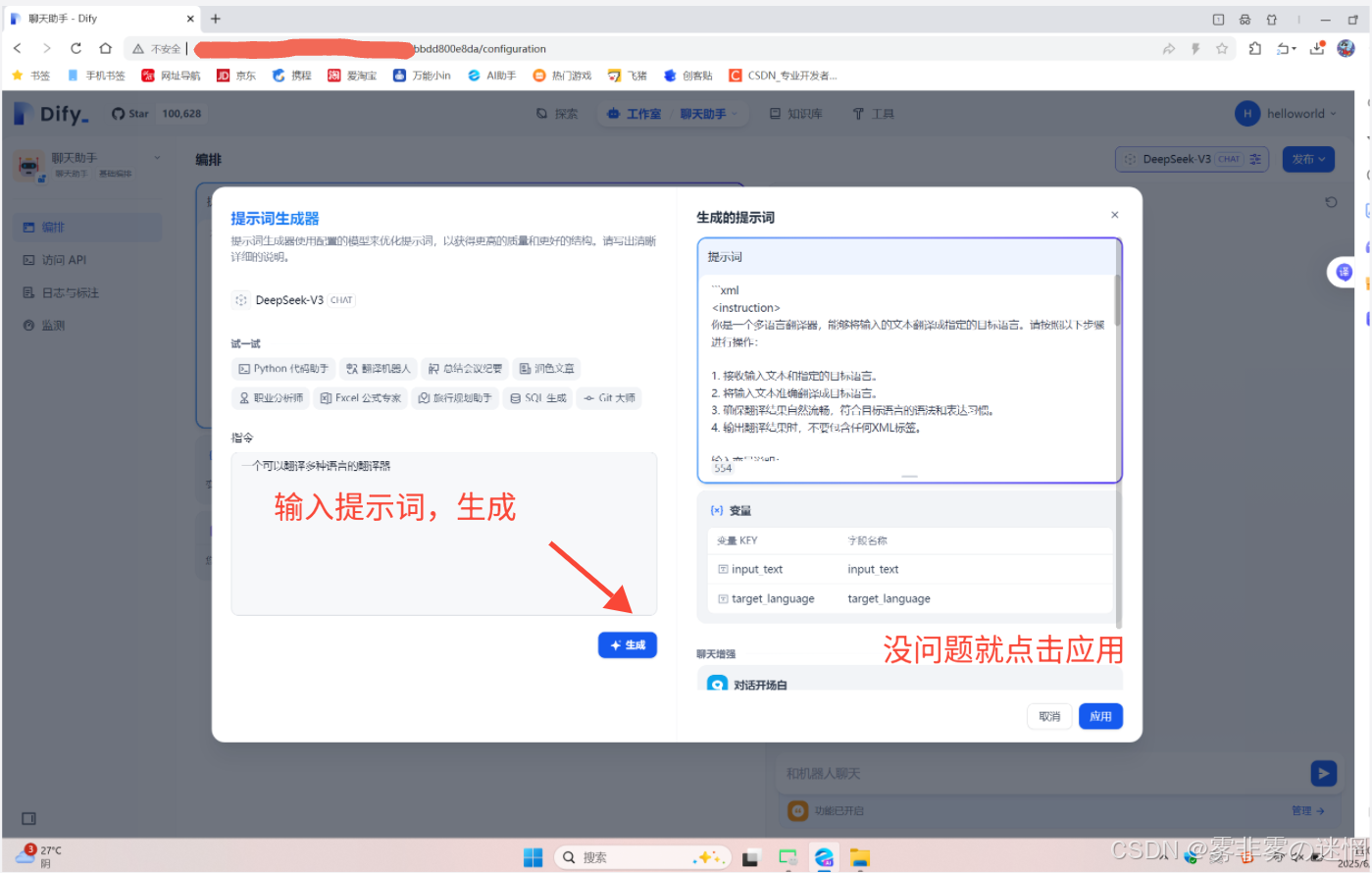Select the 总结会议纪要 preset chip
1372x873 pixels.
tap(465, 369)
